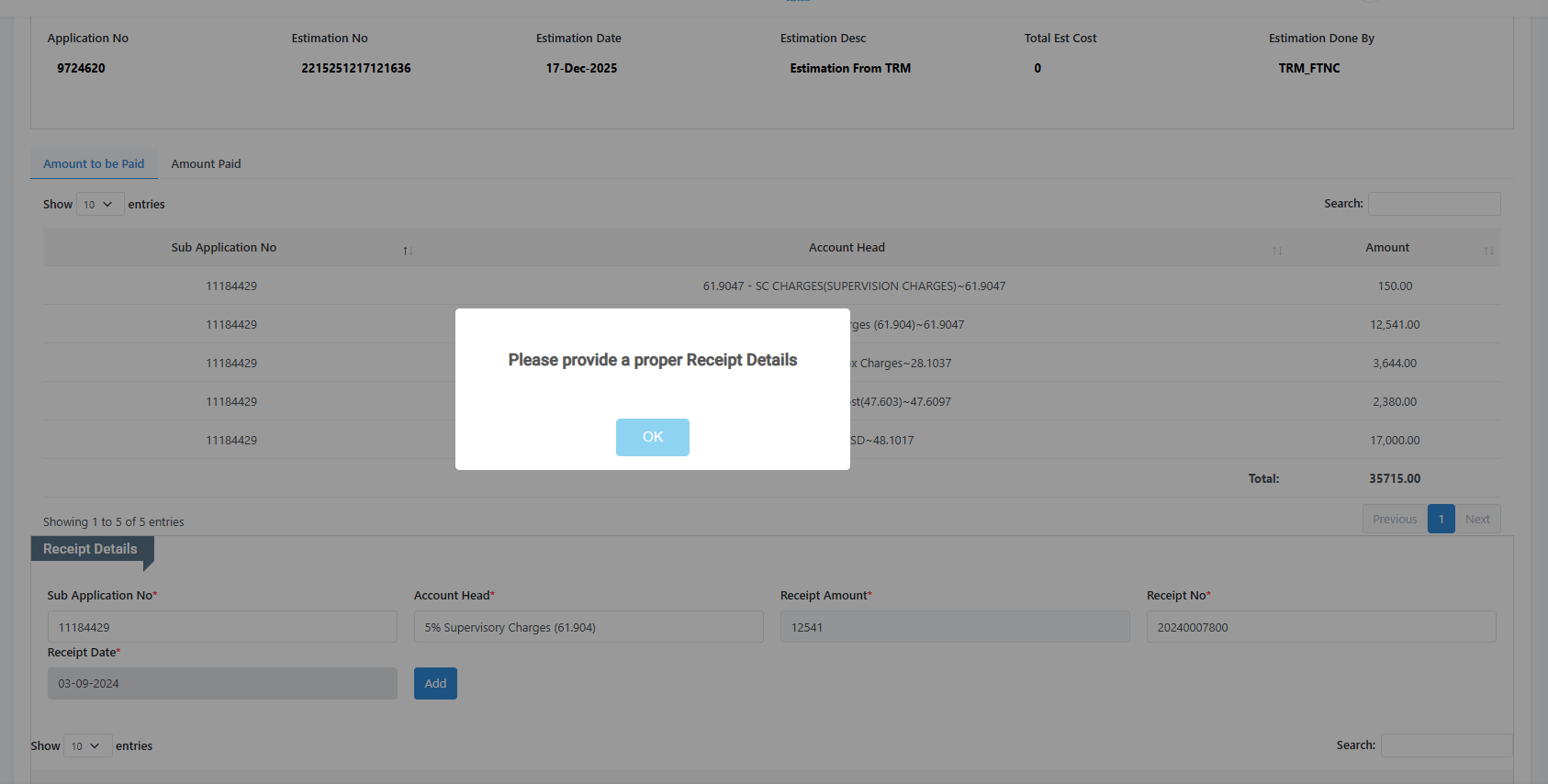1548x784 pixels.
Task: Sort by Amount column arrows
Action: 1488,251
